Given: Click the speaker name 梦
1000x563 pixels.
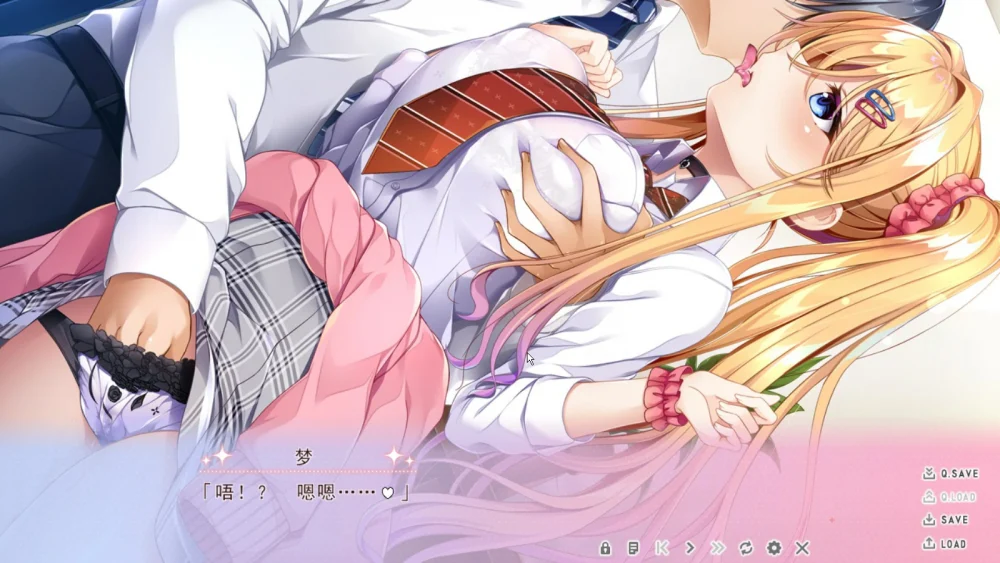Looking at the screenshot, I should click(x=304, y=456).
